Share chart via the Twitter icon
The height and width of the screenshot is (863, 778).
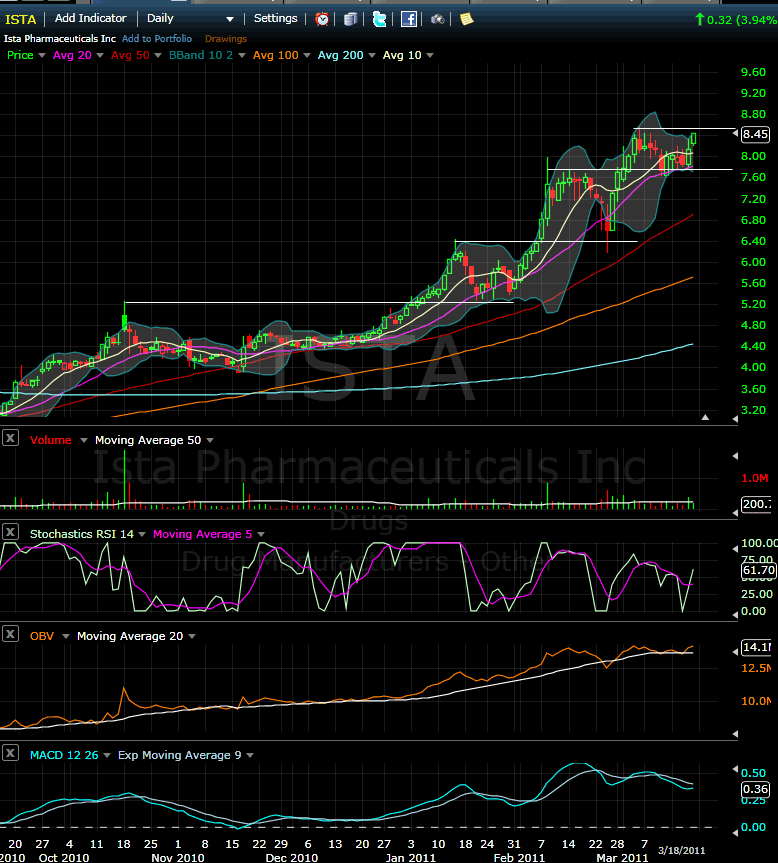(x=379, y=19)
